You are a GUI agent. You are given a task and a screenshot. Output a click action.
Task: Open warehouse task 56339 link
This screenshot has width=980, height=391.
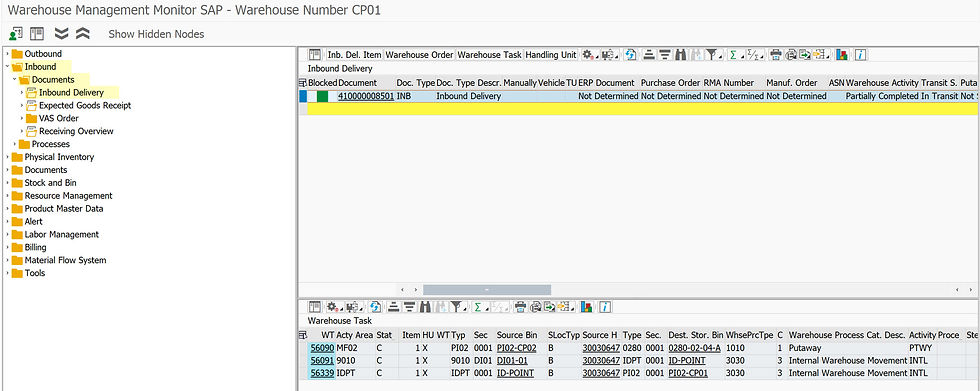click(322, 373)
